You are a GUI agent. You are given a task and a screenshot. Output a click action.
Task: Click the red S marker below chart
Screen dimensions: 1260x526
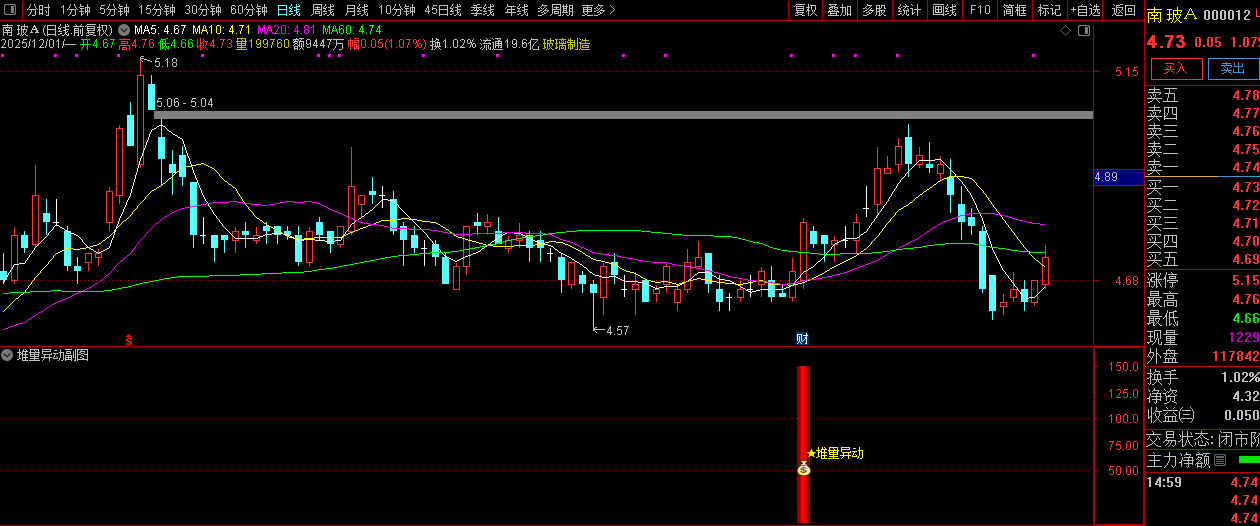coord(128,339)
